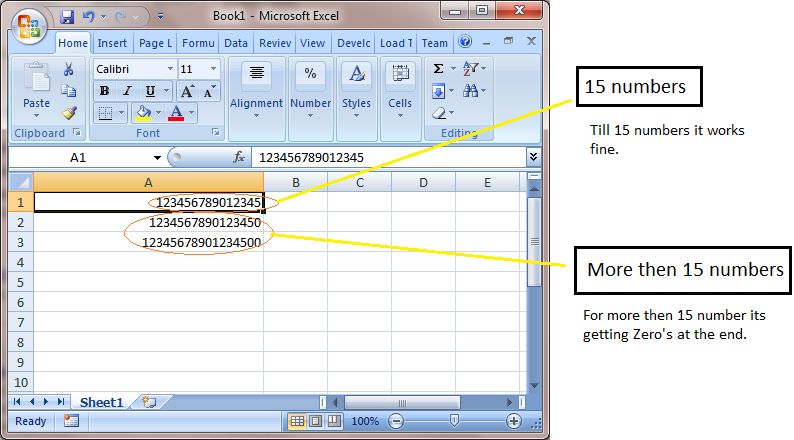This screenshot has width=794, height=440.
Task: Click the Paste clipboard icon
Action: [36, 78]
